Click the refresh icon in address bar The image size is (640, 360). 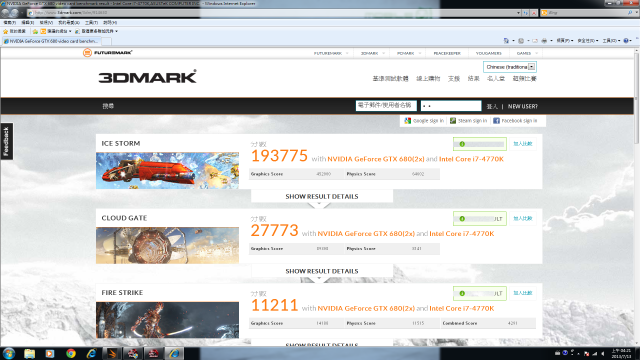tap(526, 13)
